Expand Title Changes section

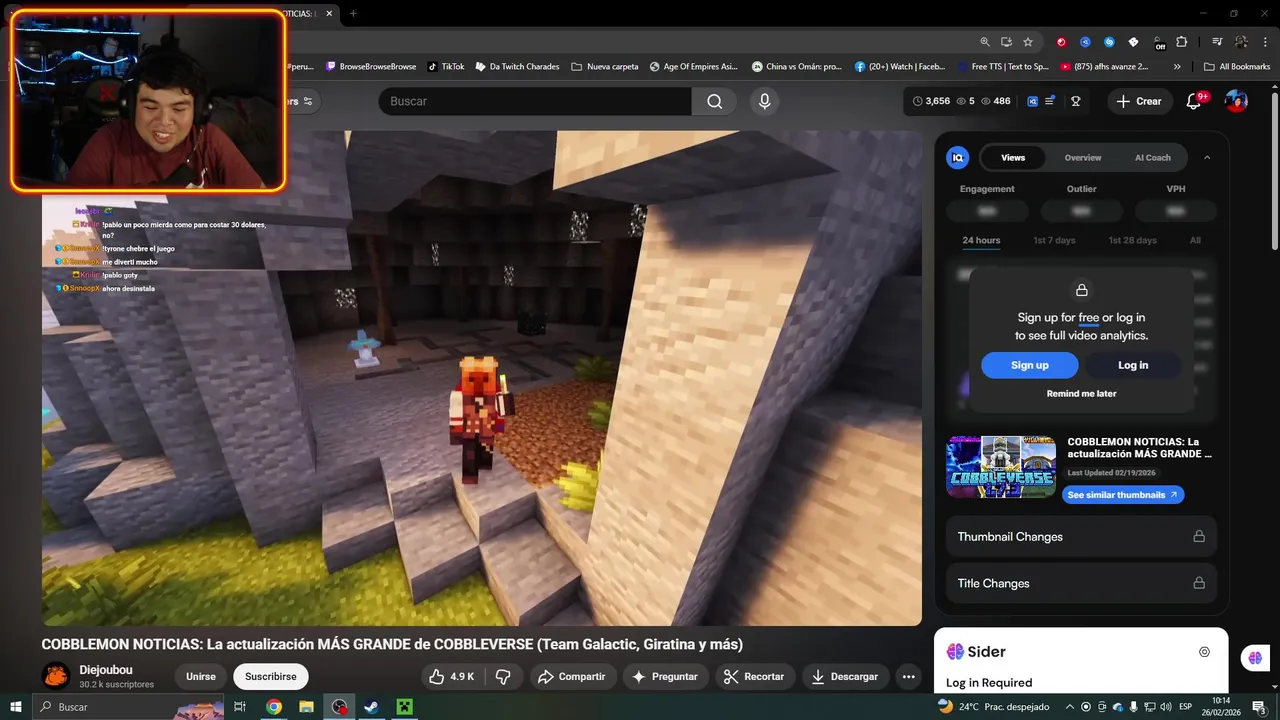click(1081, 583)
